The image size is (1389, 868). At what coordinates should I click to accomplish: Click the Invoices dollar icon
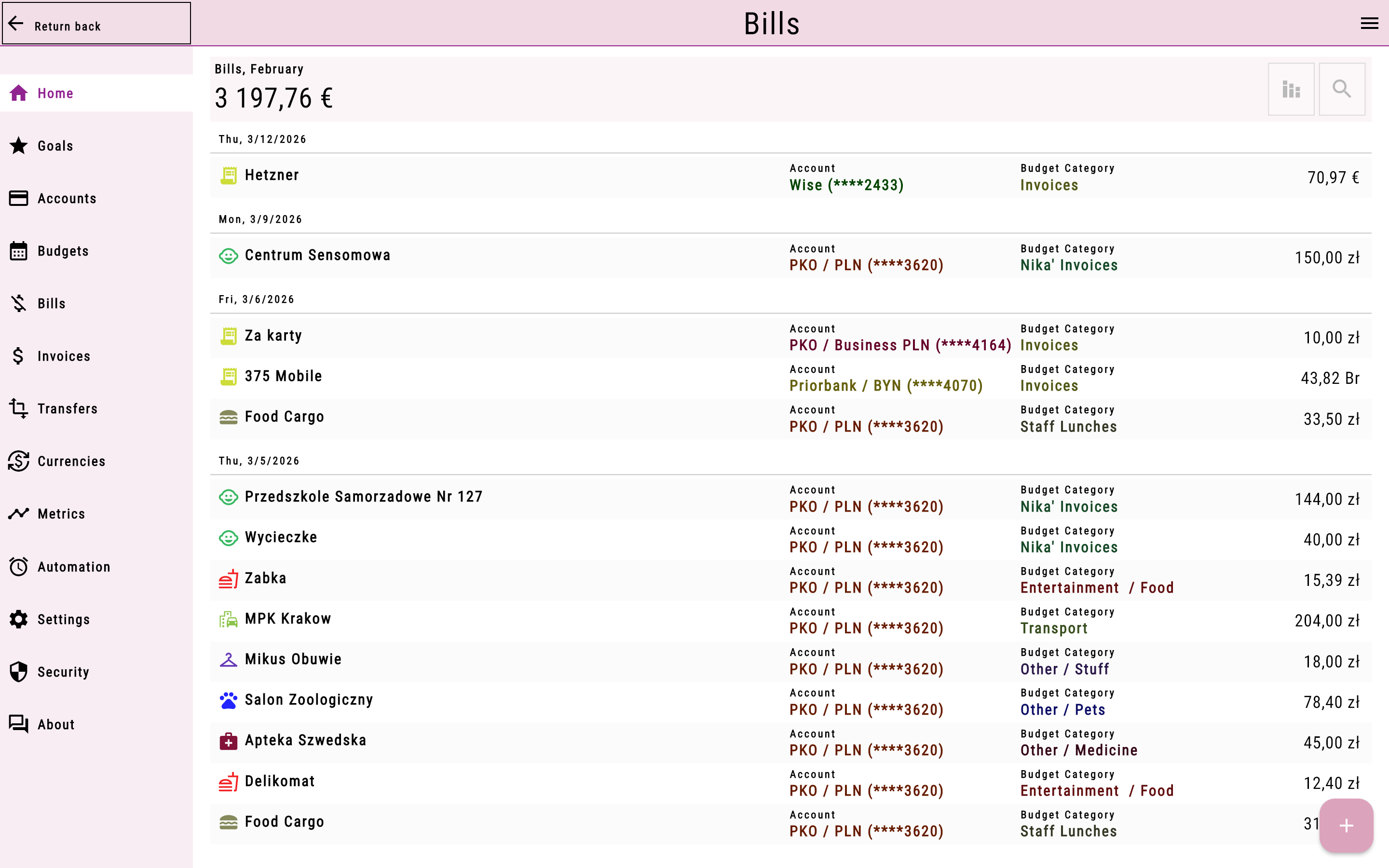point(18,356)
